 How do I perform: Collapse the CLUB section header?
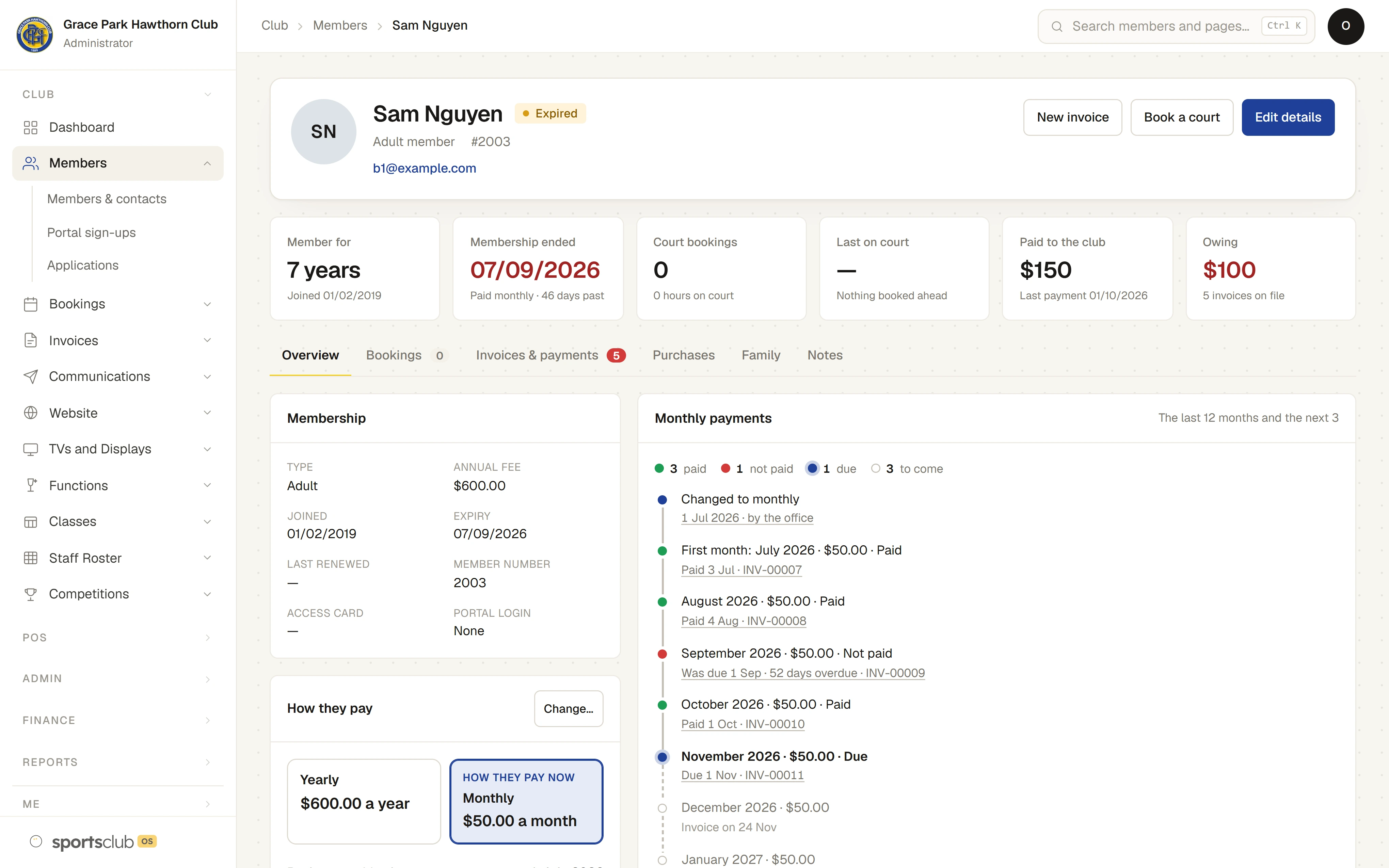[x=118, y=94]
